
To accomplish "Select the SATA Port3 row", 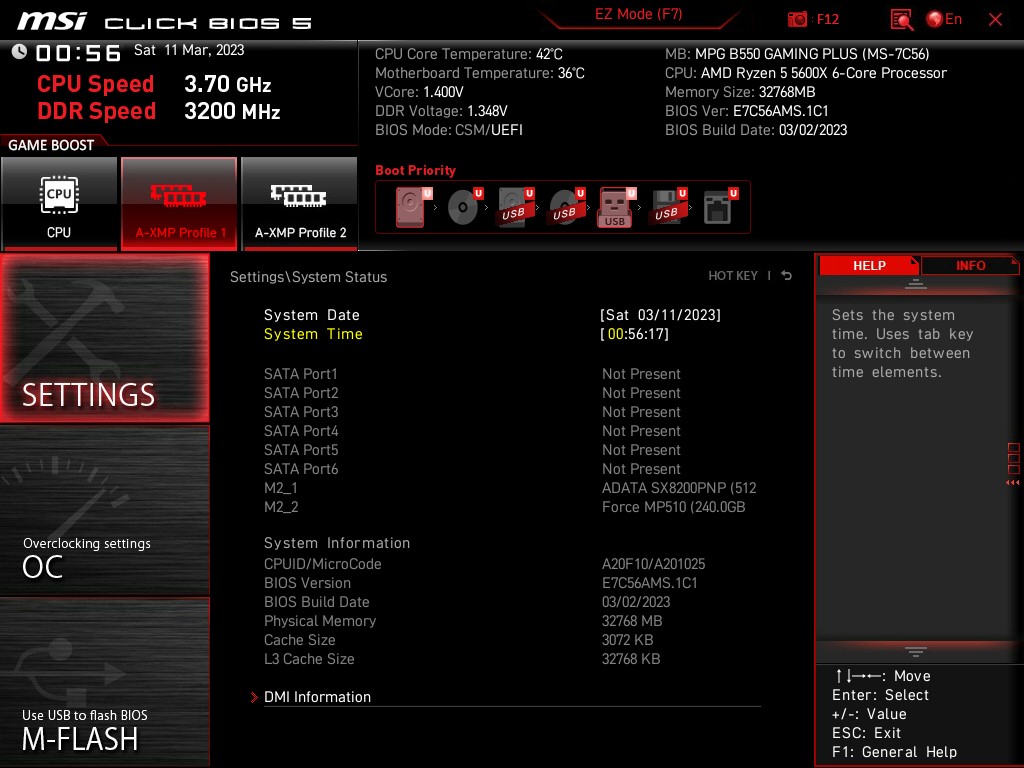I will pos(472,411).
